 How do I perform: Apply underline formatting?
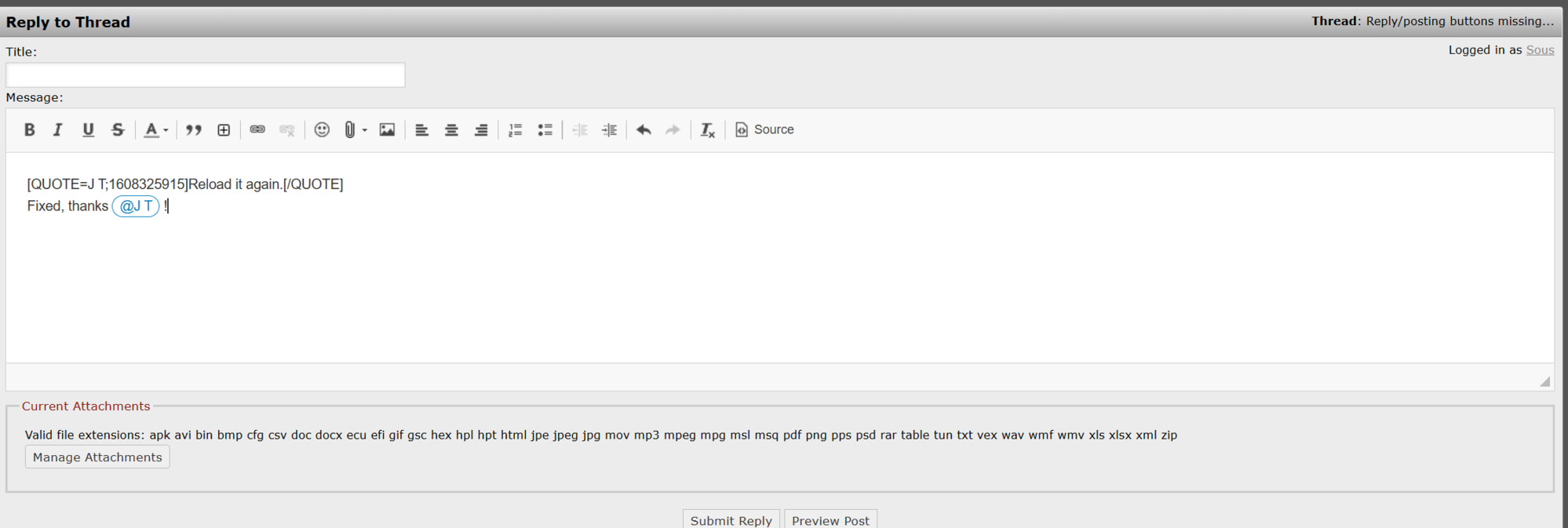pos(88,130)
